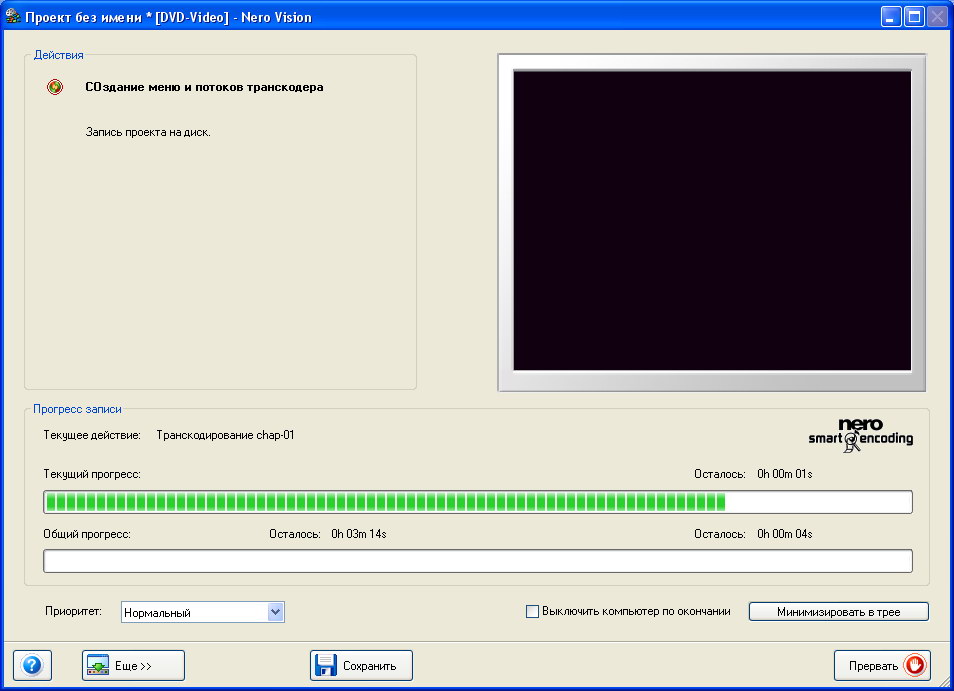Click the overall progress bar
Viewport: 954px width, 691px height.
(478, 561)
